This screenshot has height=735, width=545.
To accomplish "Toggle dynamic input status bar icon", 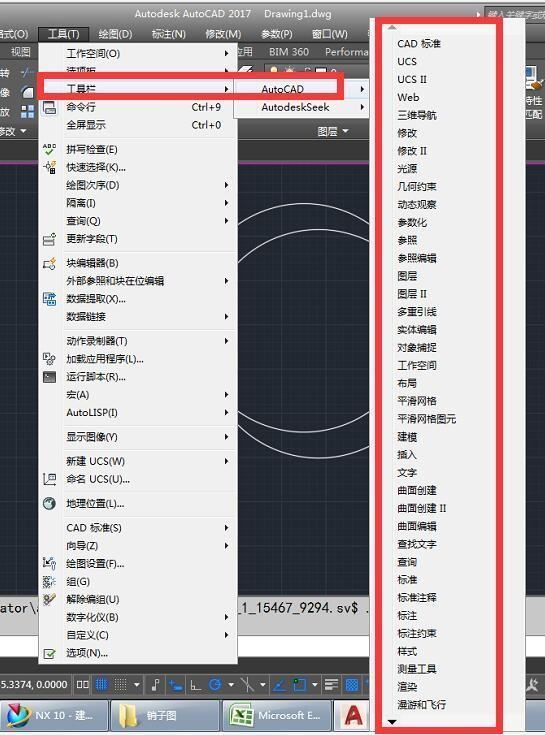I will (176, 685).
